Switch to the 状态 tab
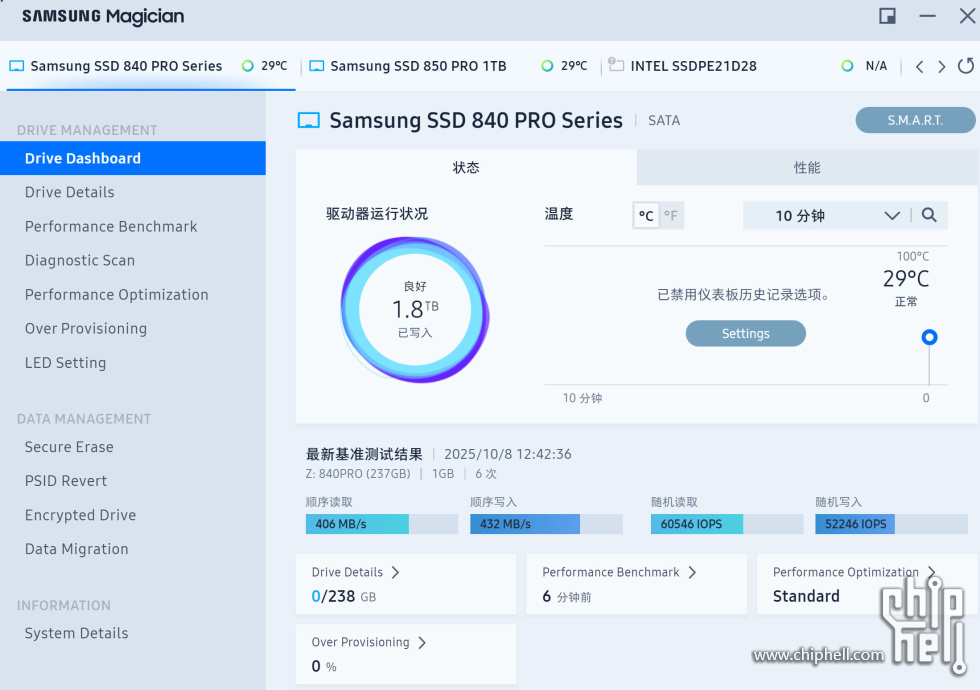 click(x=466, y=168)
